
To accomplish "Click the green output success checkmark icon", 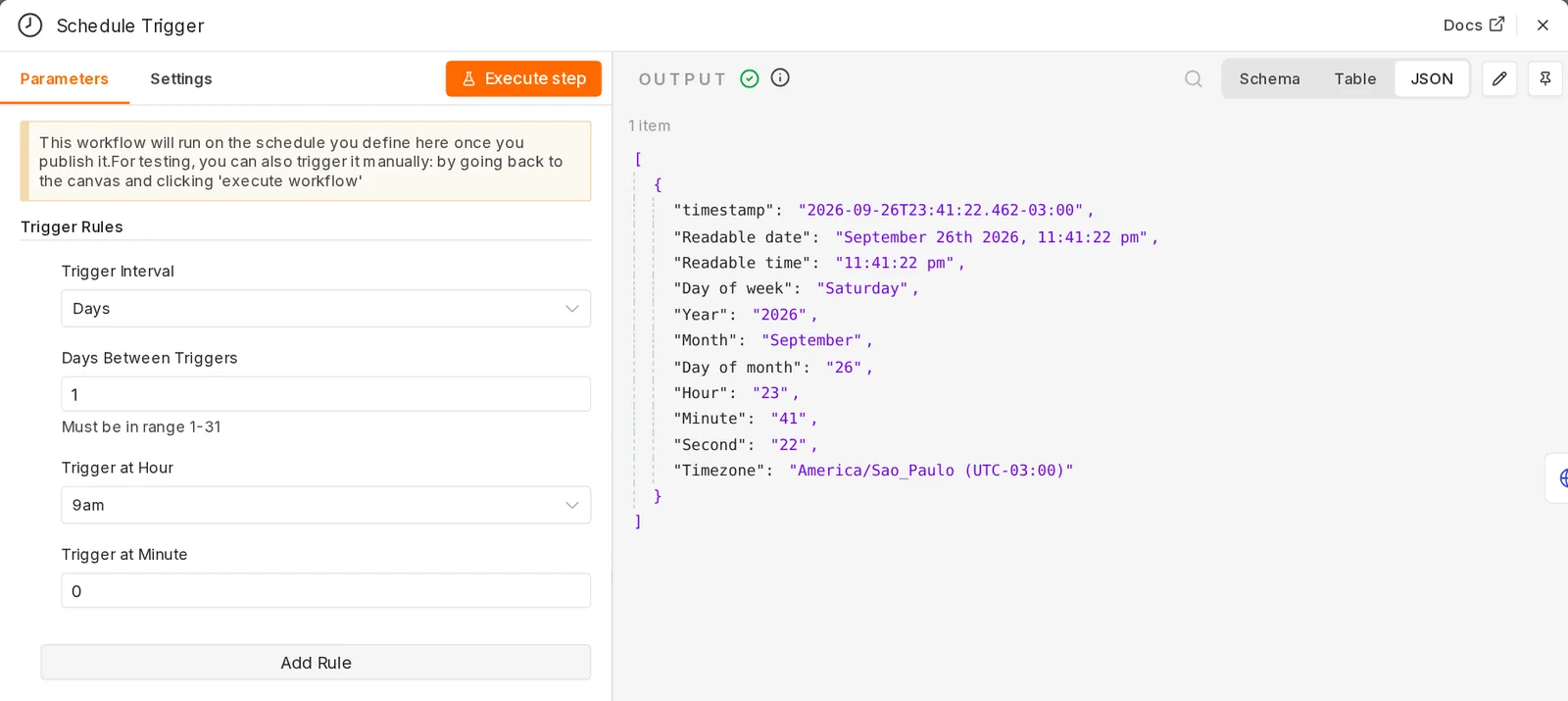I will point(750,78).
